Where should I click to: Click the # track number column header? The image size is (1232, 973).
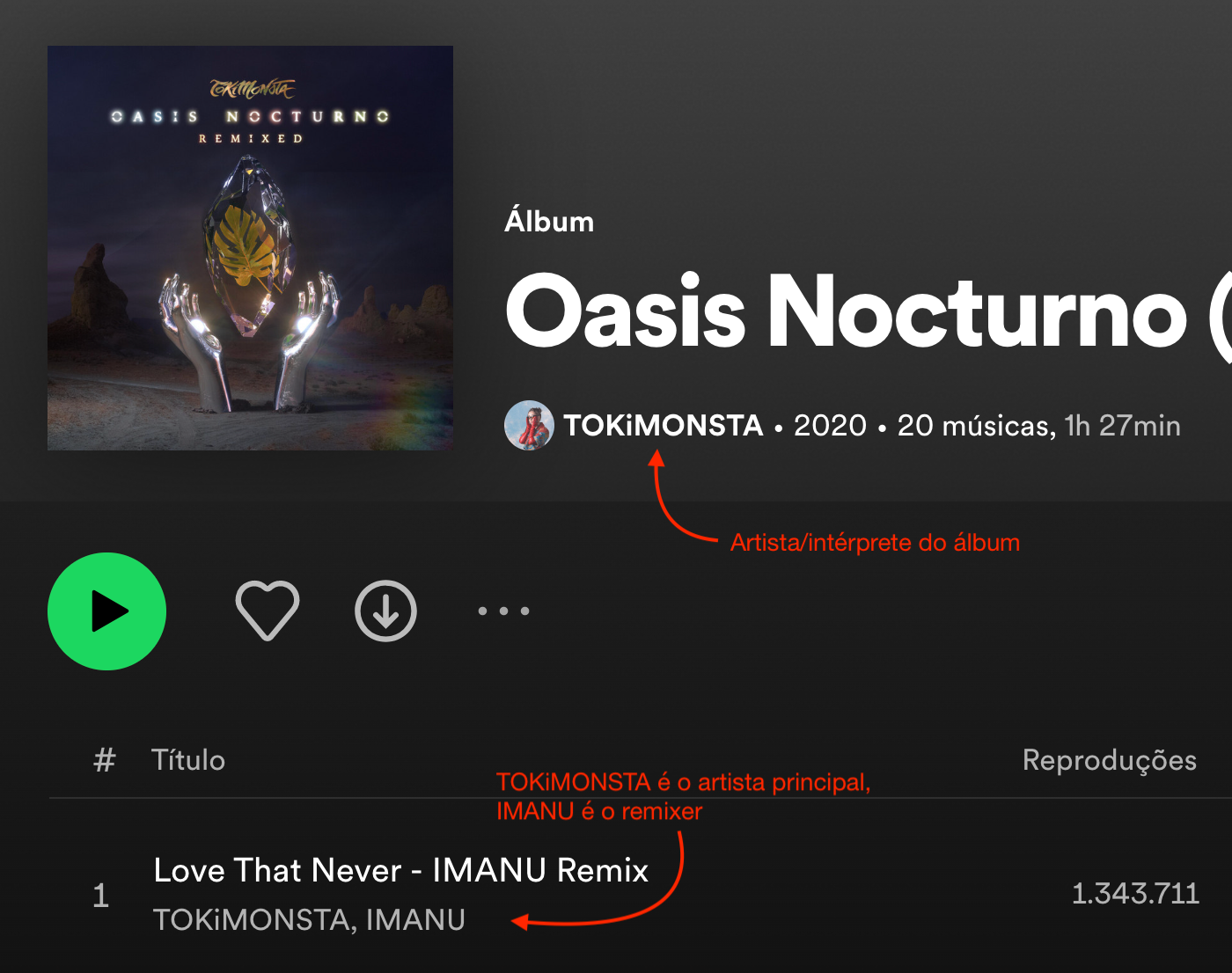click(x=105, y=760)
